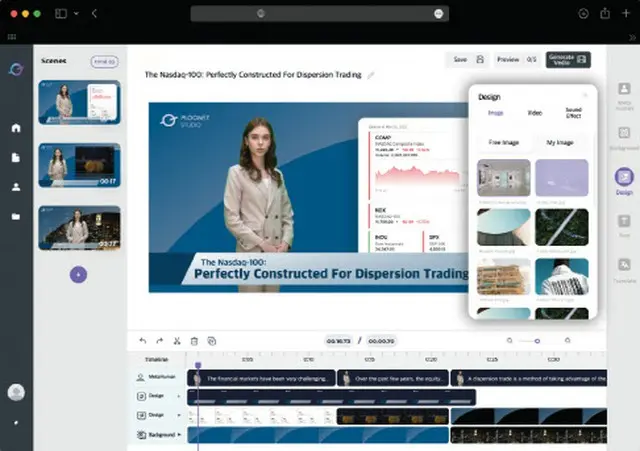Click the pencil icon to edit the project title
The width and height of the screenshot is (640, 451).
tap(371, 75)
